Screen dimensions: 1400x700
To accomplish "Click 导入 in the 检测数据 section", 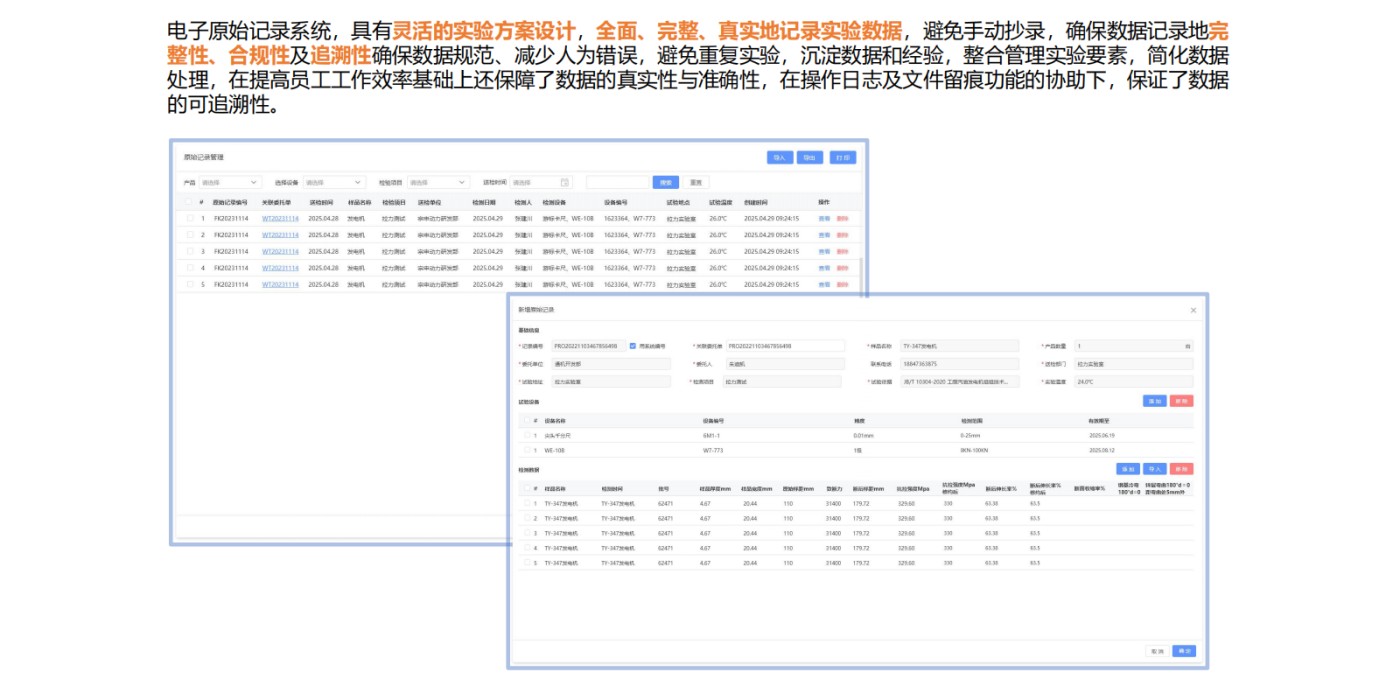I will (x=1154, y=467).
